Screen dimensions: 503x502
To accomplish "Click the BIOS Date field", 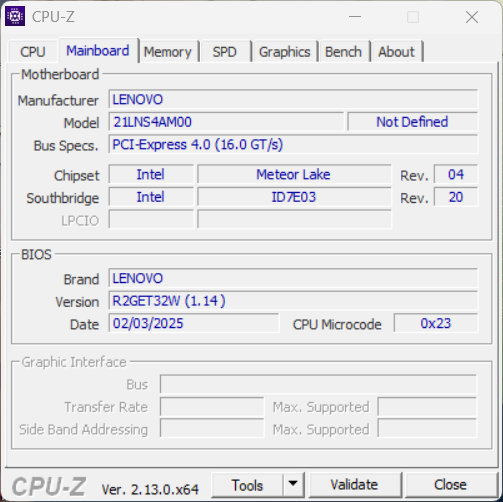I will (194, 323).
